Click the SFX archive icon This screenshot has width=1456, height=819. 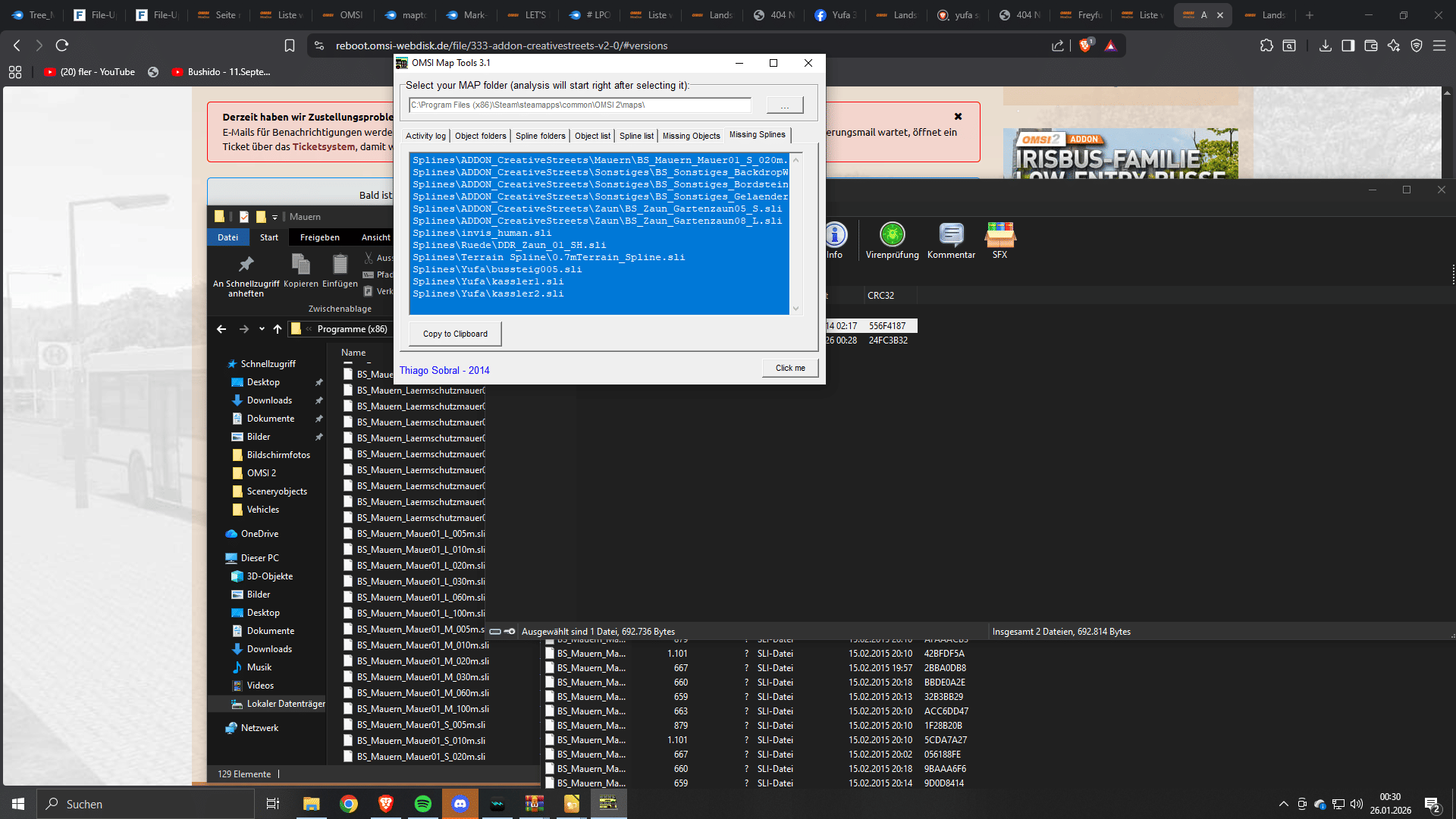pos(999,235)
